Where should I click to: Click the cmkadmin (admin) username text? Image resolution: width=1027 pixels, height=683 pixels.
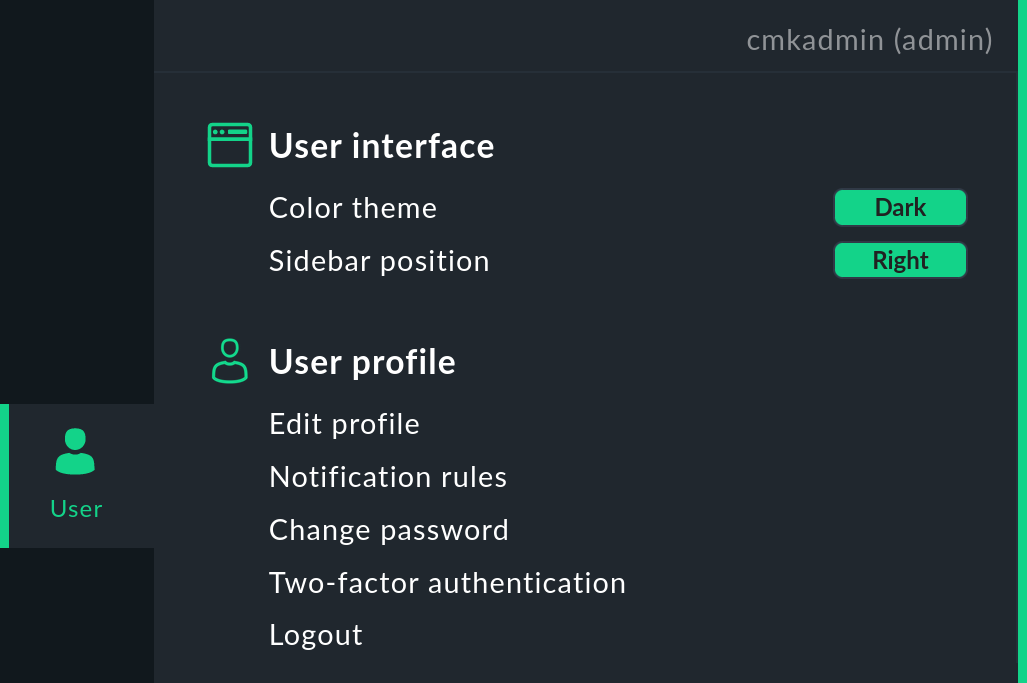click(869, 40)
